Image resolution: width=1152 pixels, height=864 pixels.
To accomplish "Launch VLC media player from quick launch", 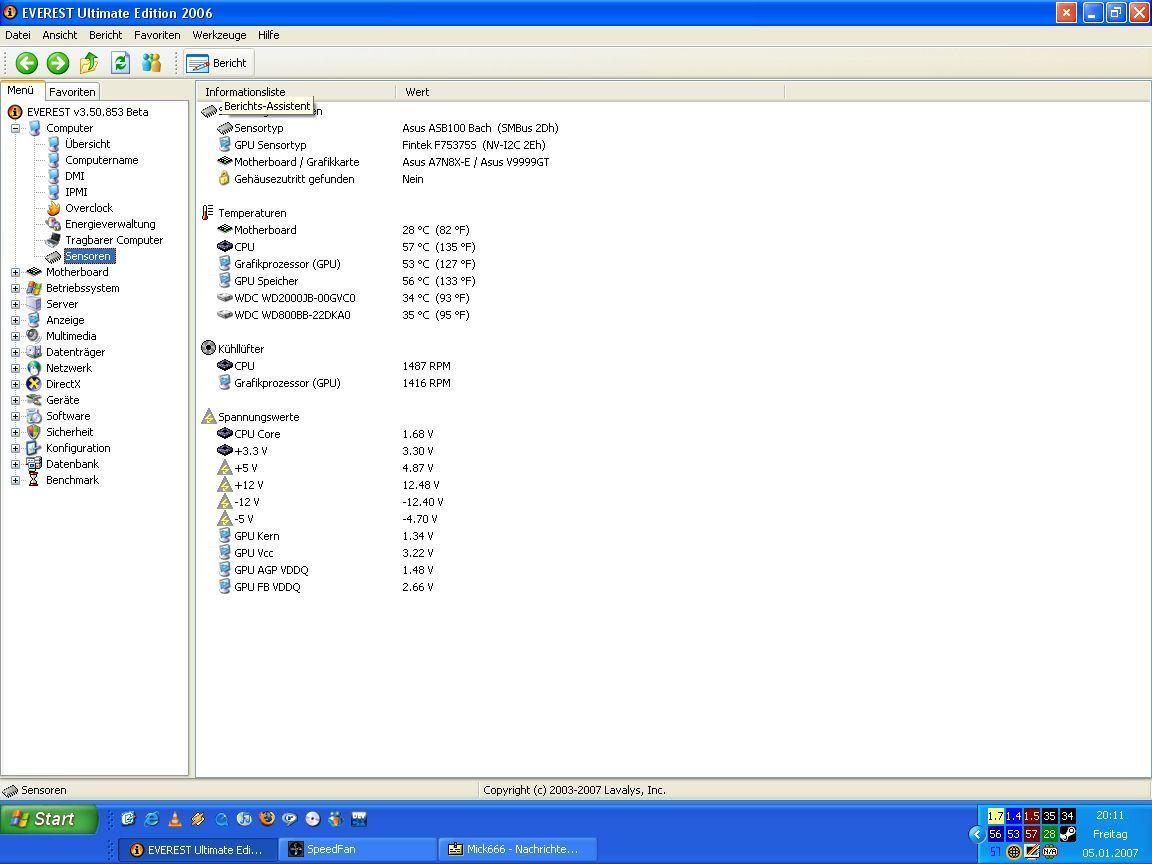I will [175, 818].
